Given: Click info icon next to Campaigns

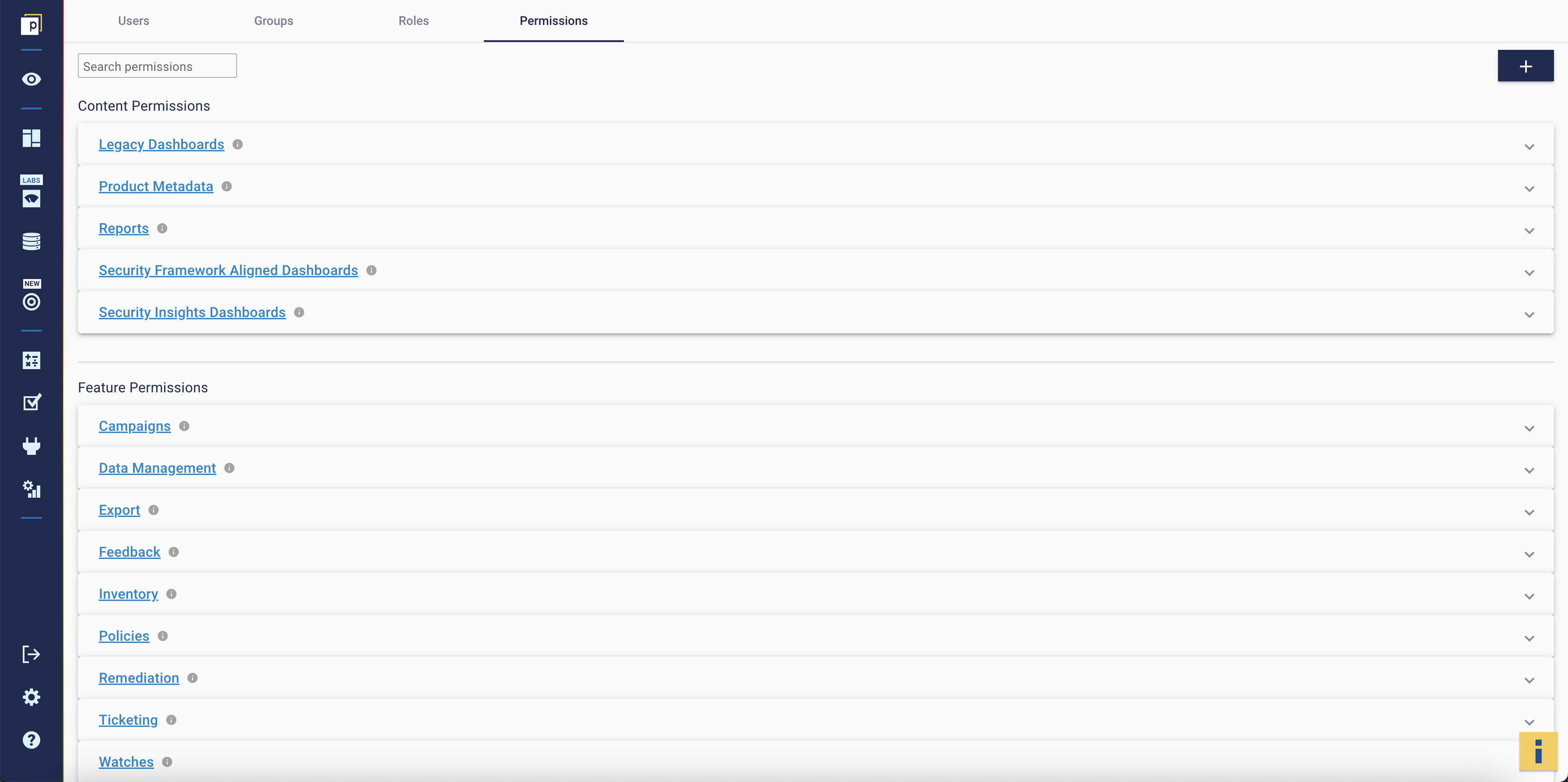Looking at the screenshot, I should coord(184,426).
